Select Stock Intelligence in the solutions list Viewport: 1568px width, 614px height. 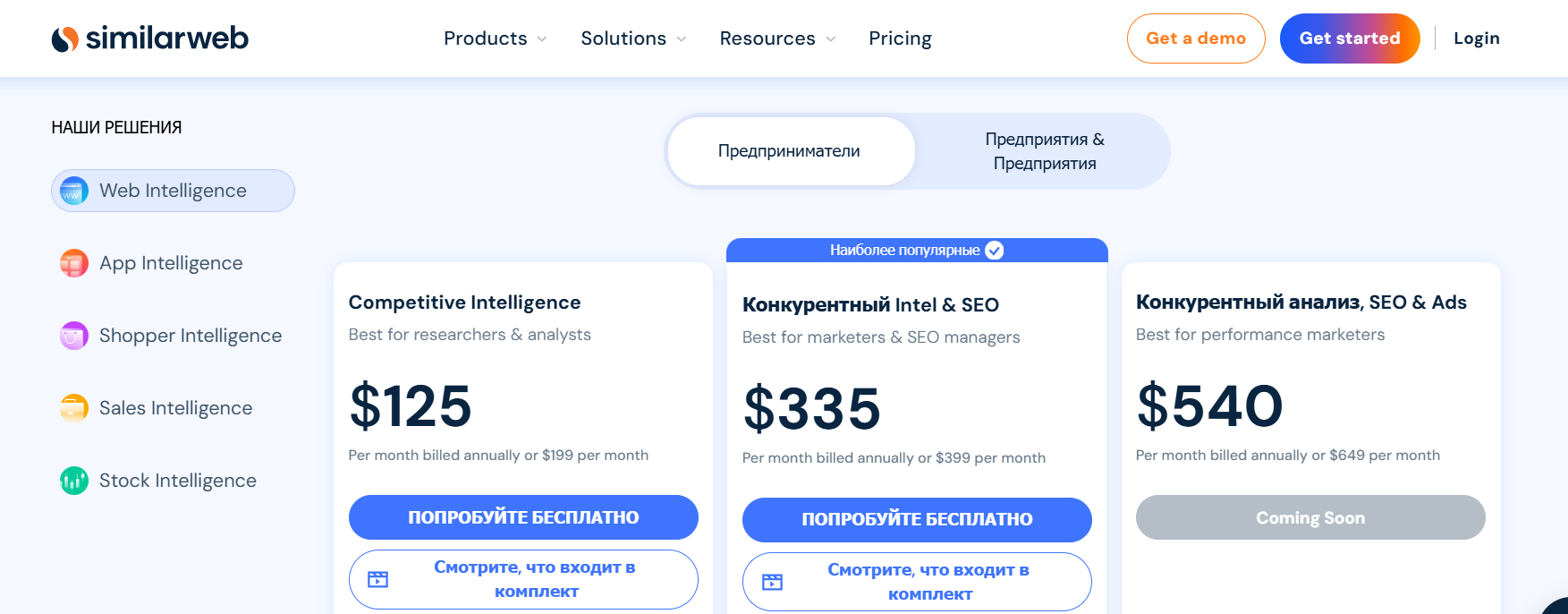coord(177,481)
